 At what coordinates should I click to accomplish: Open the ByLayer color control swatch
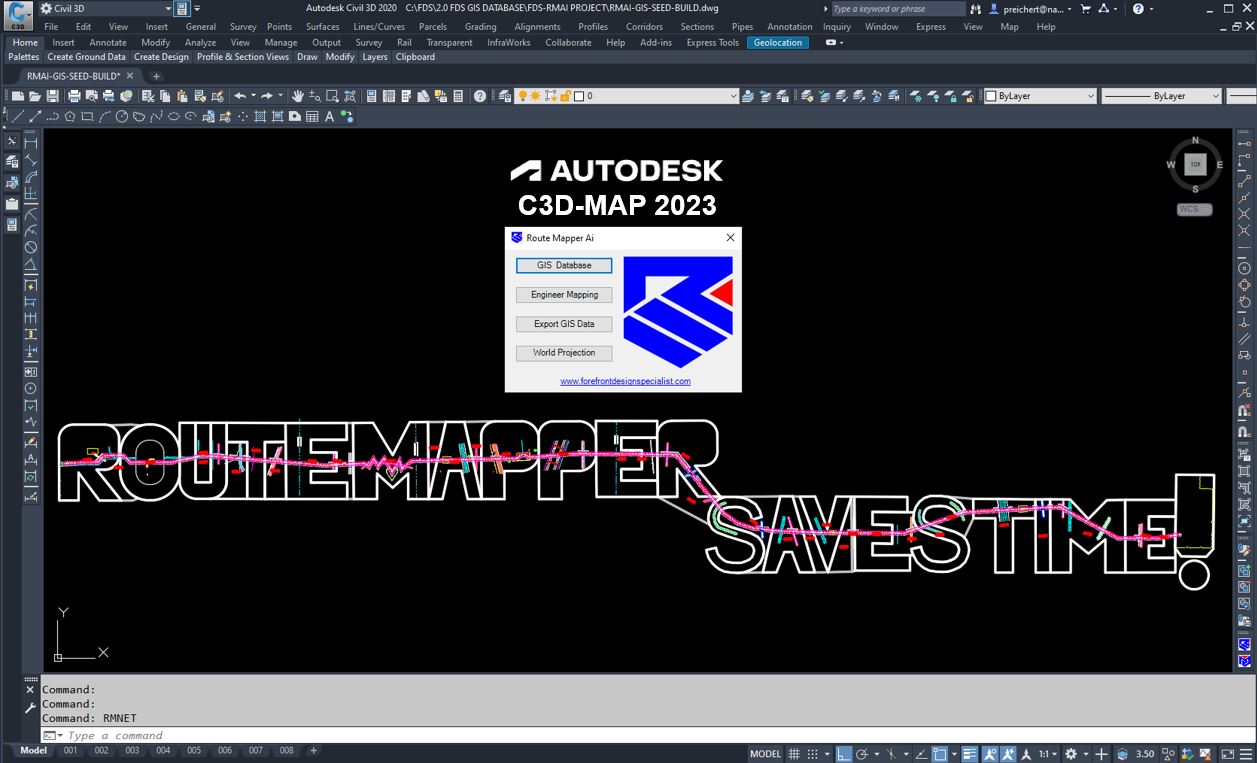[1040, 96]
